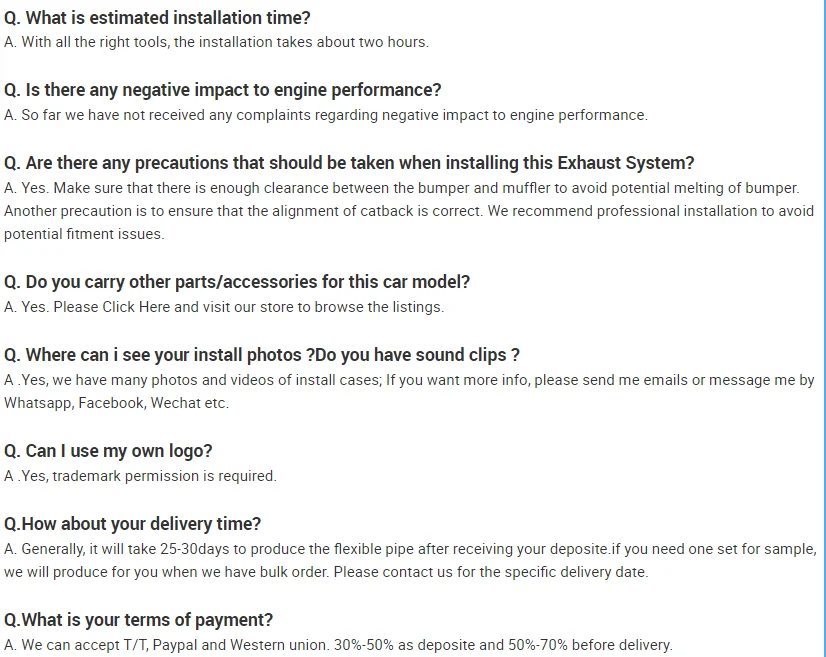Select the install photos and sound clips question
Image resolution: width=826 pixels, height=657 pixels.
pos(262,355)
